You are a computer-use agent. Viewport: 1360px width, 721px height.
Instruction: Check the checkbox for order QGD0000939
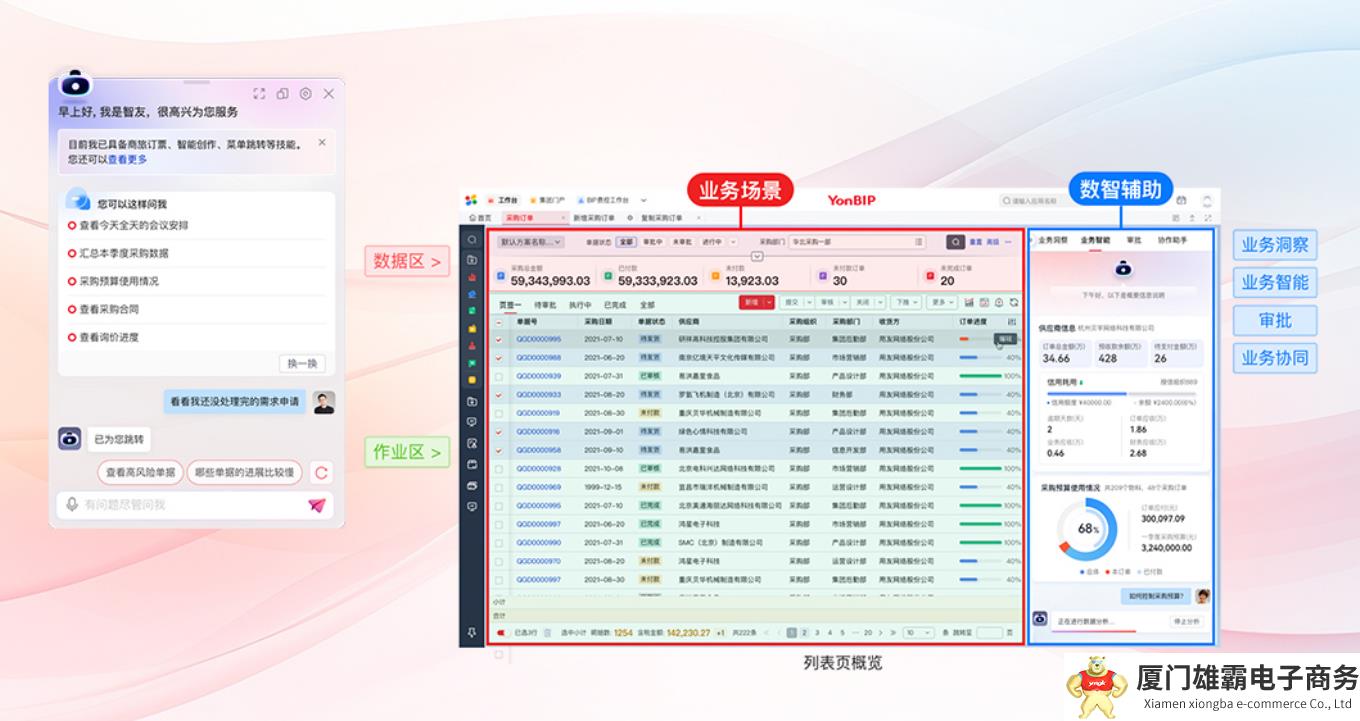pos(499,376)
